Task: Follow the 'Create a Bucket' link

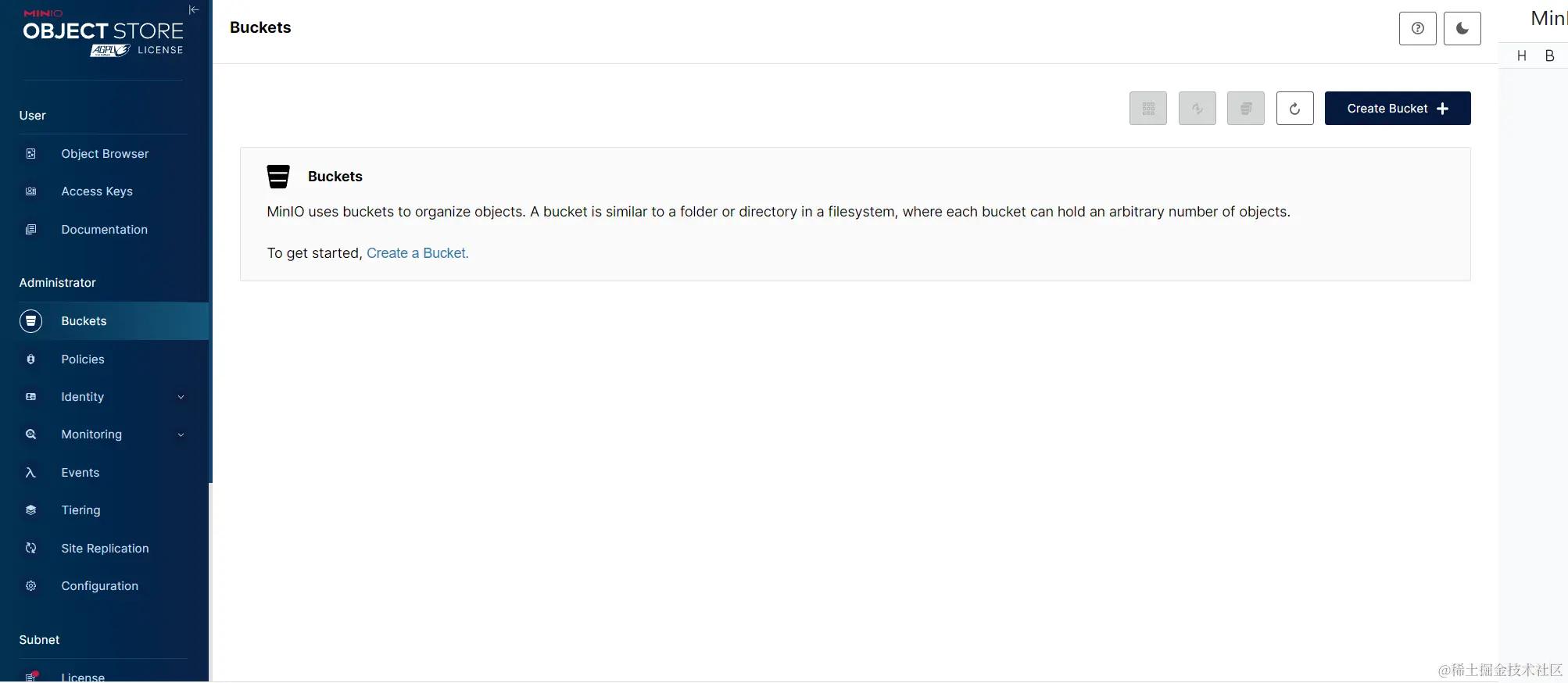Action: click(x=417, y=253)
